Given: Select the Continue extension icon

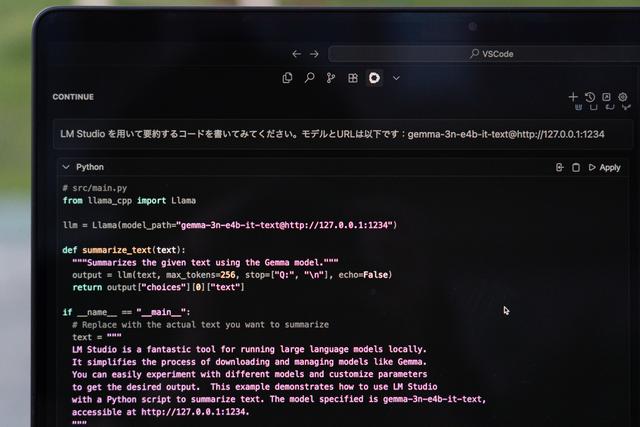Looking at the screenshot, I should 374,78.
